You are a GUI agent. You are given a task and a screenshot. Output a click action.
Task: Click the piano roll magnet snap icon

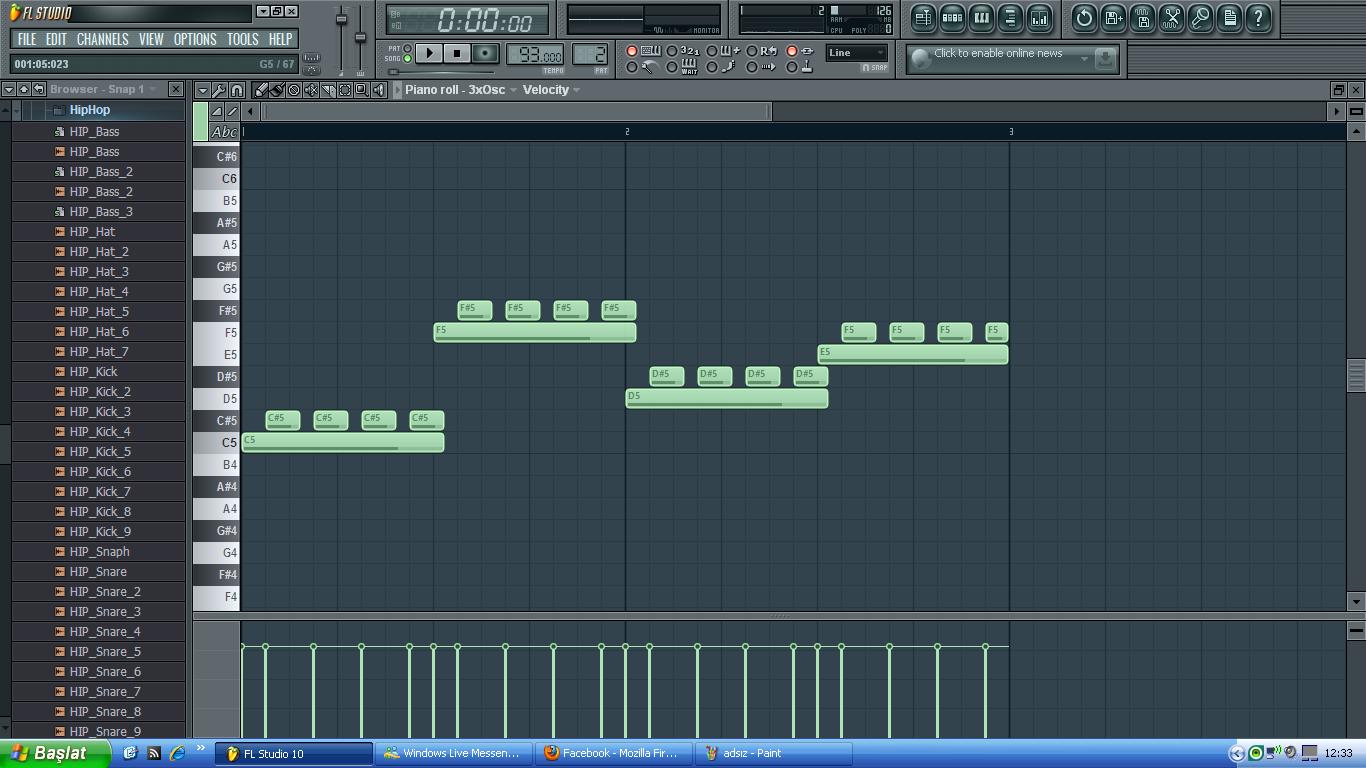coord(236,90)
